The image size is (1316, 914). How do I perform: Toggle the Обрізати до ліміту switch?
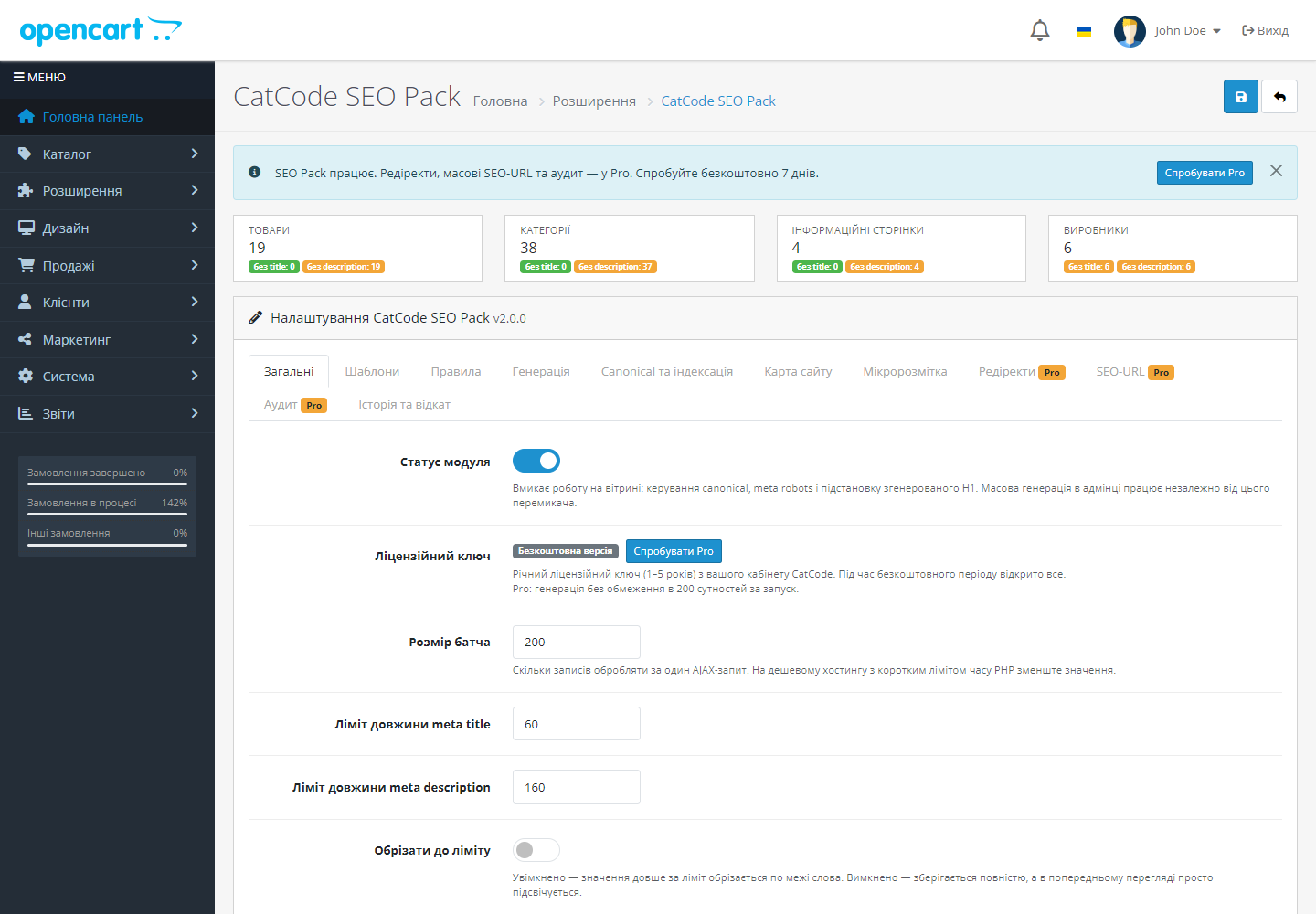(x=536, y=850)
